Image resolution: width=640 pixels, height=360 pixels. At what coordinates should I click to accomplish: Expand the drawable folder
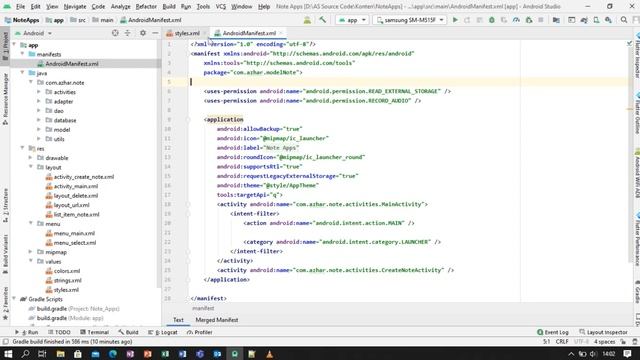[x=31, y=158]
